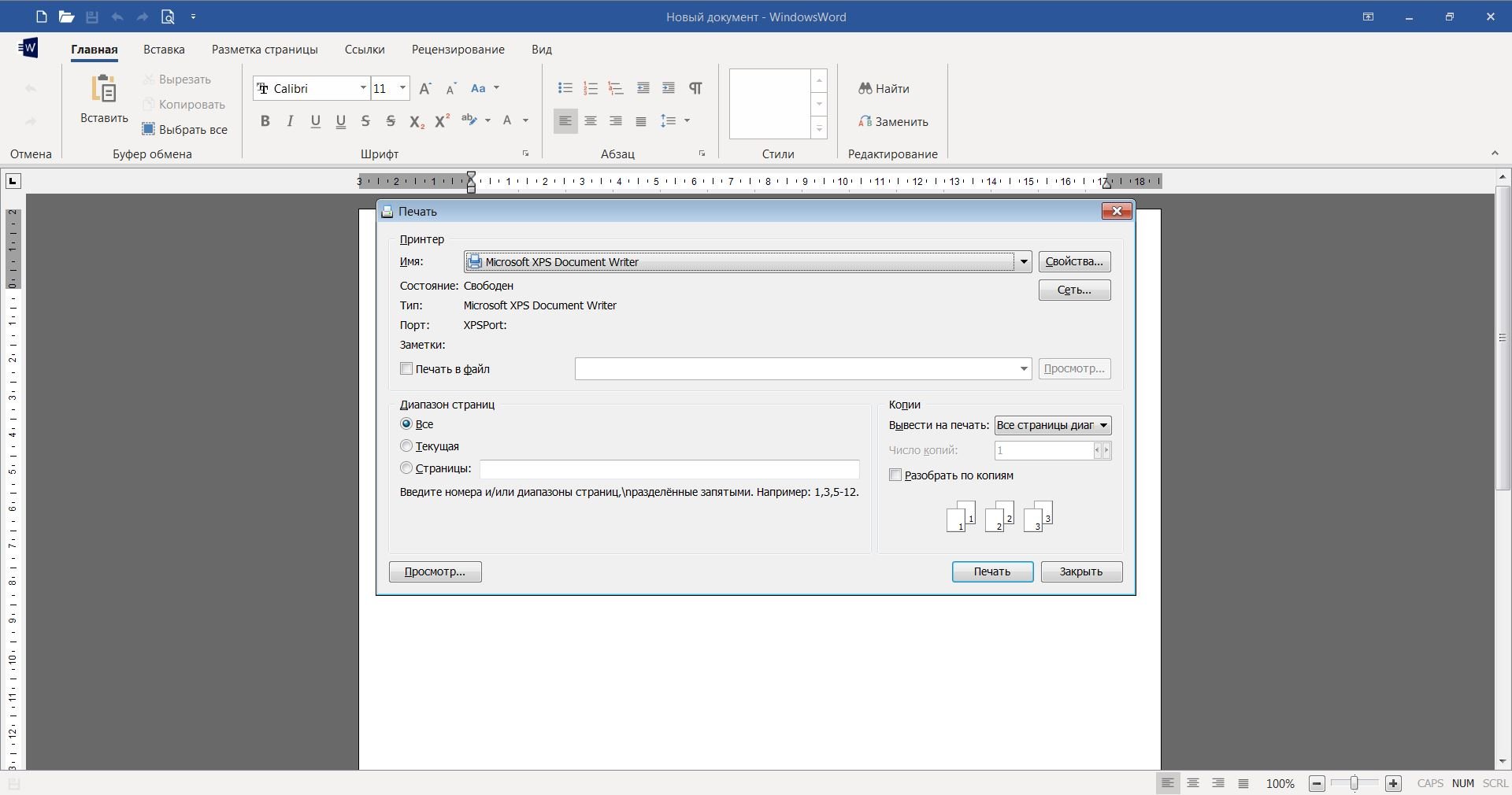Viewport: 1512px width, 795px height.
Task: Open the Разметка страницы tab
Action: coord(265,50)
